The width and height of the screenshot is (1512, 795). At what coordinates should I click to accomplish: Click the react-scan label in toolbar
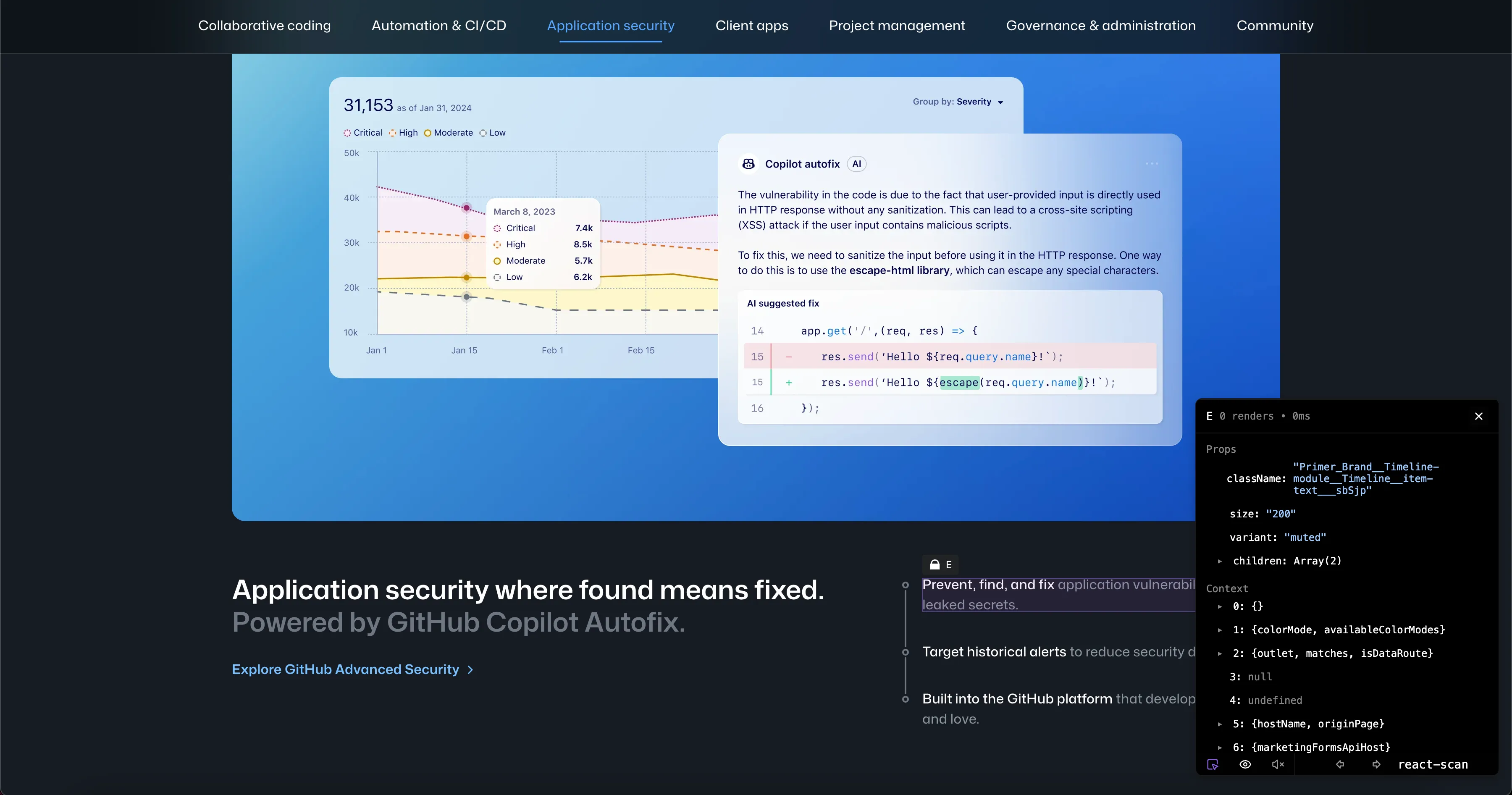click(1433, 764)
